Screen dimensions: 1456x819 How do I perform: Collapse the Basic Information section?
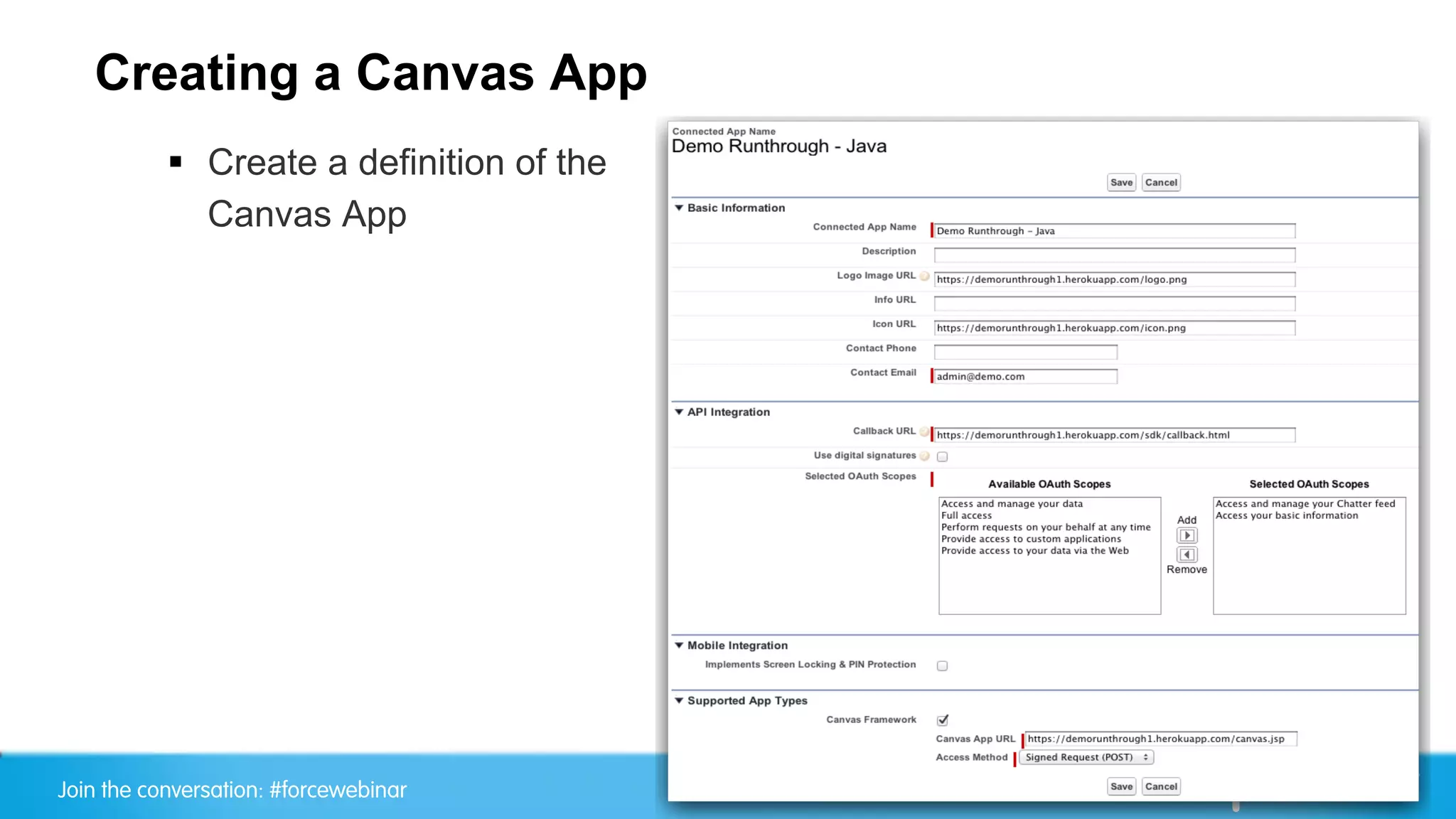pos(679,208)
